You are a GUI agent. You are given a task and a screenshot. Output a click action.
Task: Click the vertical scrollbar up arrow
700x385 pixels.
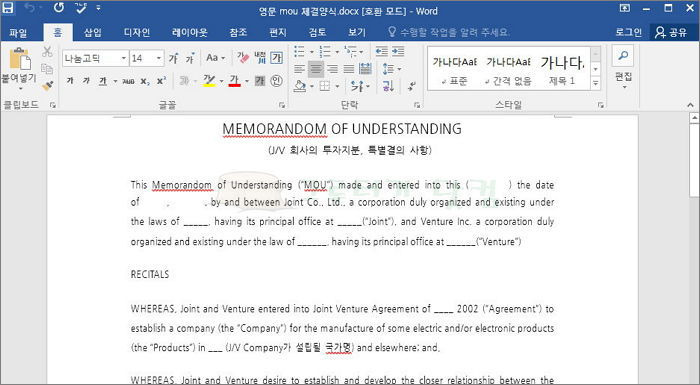pyautogui.click(x=694, y=118)
